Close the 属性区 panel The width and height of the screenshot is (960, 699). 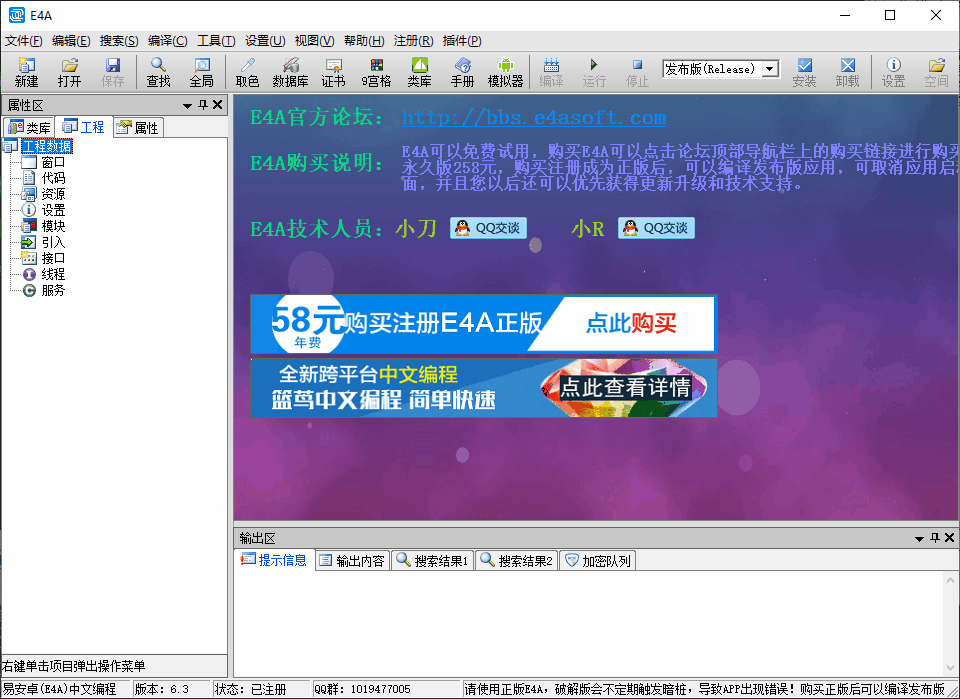pyautogui.click(x=217, y=105)
